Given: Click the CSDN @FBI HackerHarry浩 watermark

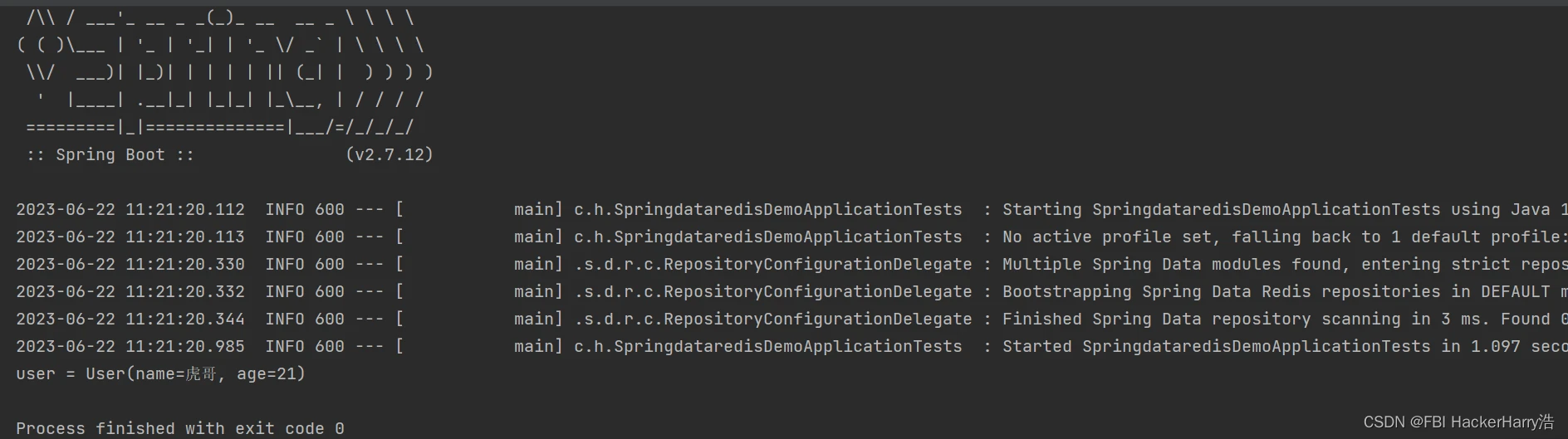Looking at the screenshot, I should click(1458, 422).
